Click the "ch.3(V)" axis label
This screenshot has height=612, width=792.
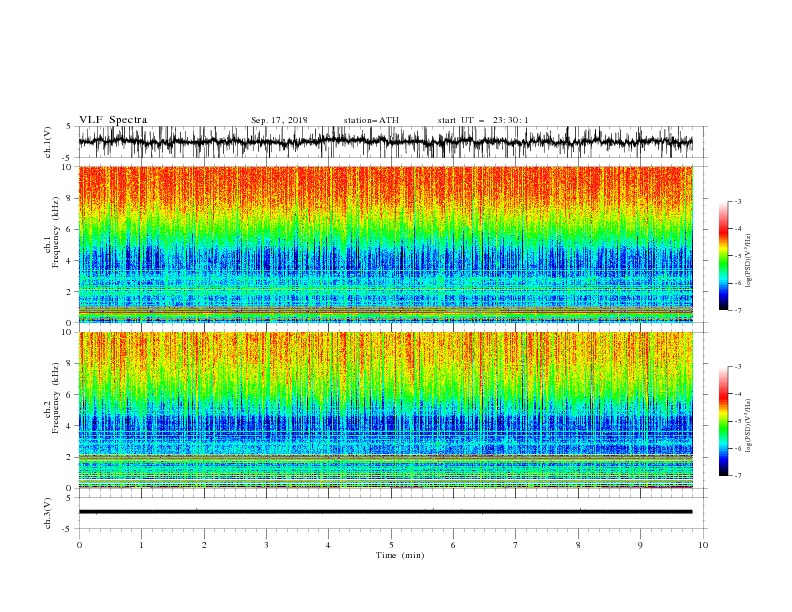point(48,513)
